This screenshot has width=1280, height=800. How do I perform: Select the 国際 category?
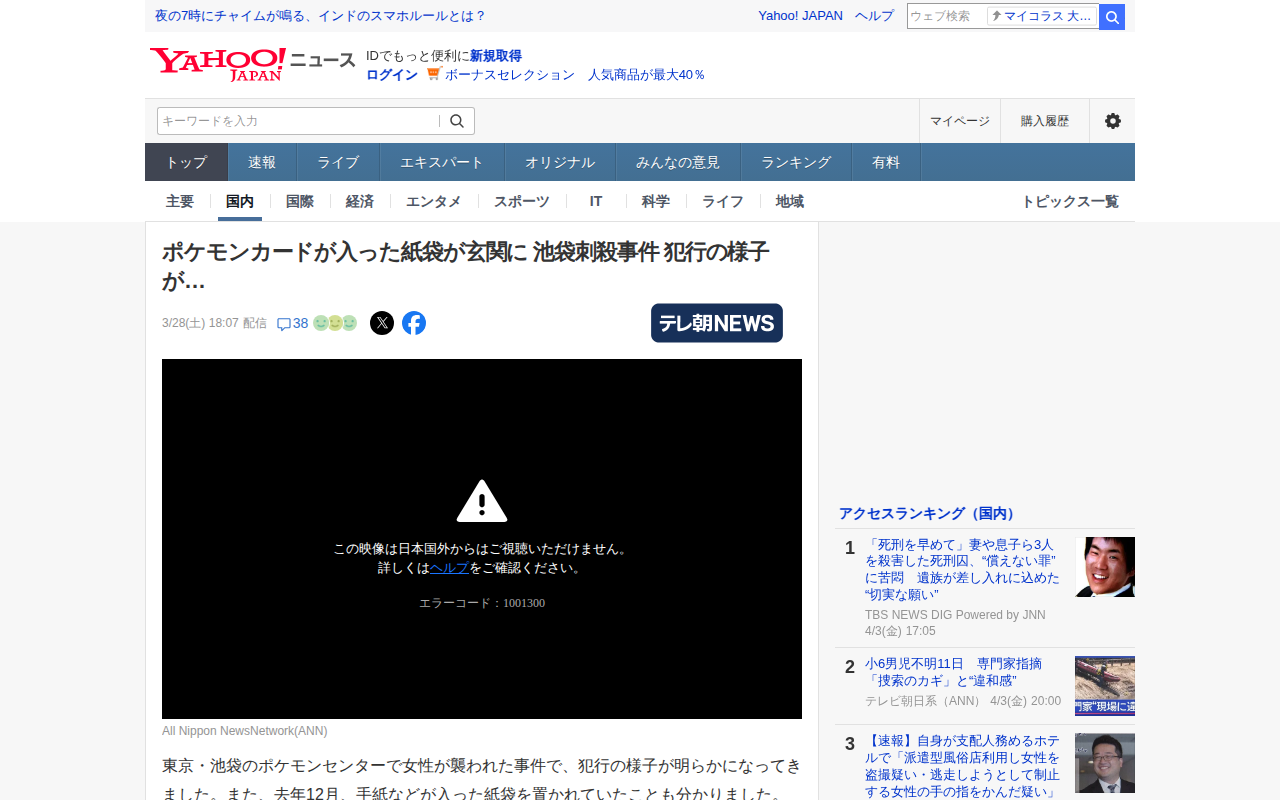tap(300, 201)
